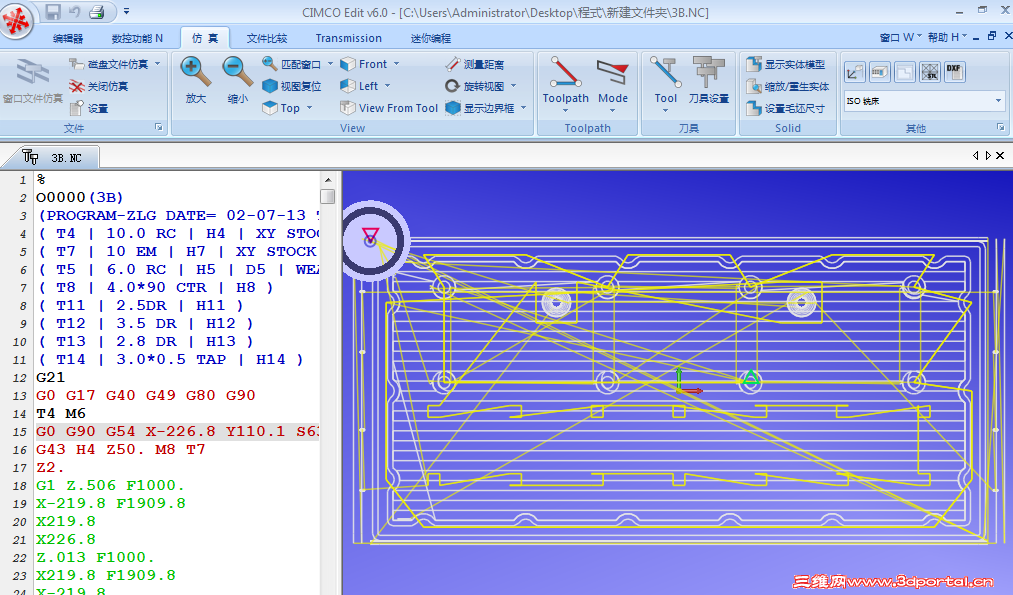
Task: Open the 其他 group dialog launcher
Action: click(1001, 127)
